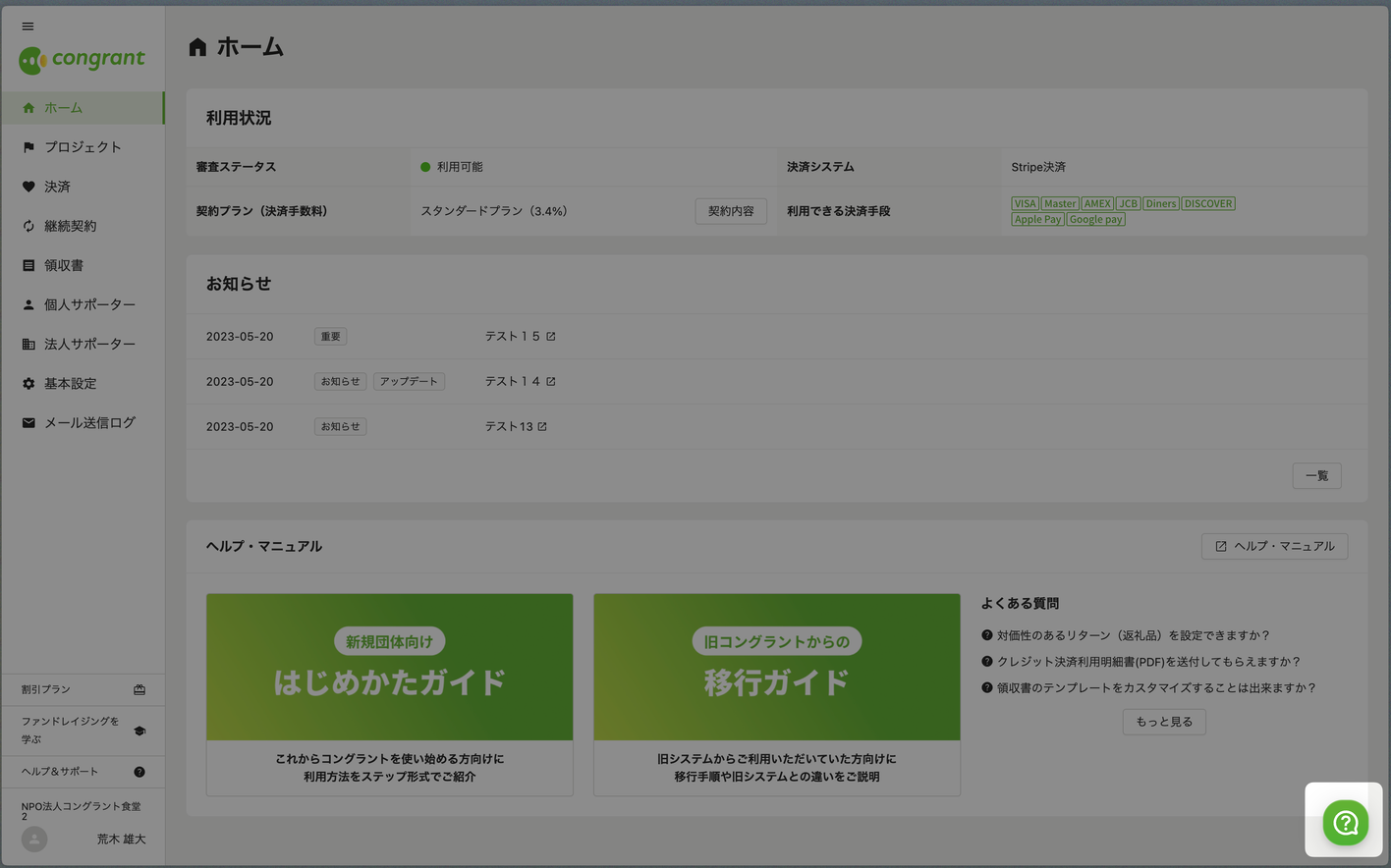Open FAQ about 領収書のテンプレート customization
The image size is (1391, 868).
1155,688
